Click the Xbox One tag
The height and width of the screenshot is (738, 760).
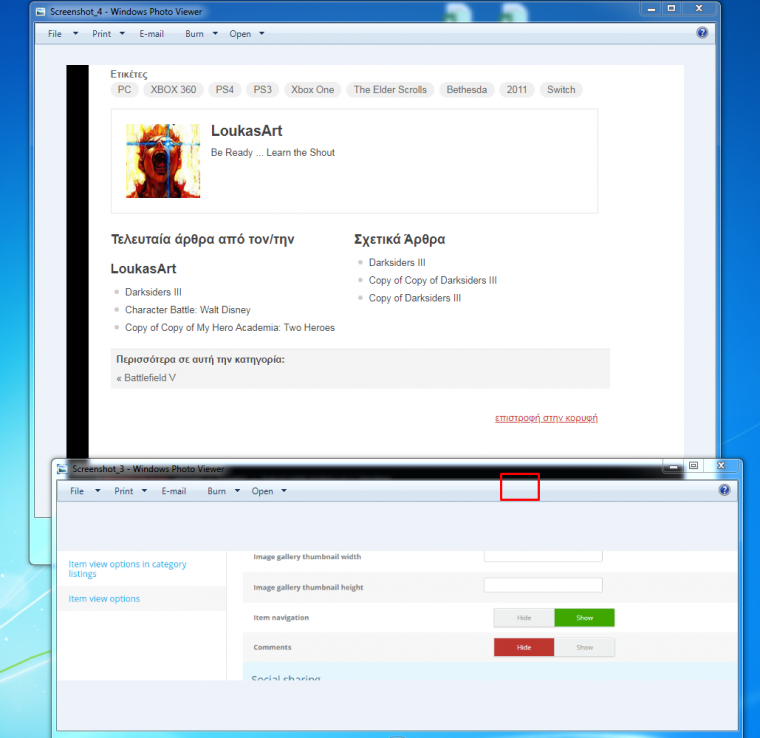(313, 90)
